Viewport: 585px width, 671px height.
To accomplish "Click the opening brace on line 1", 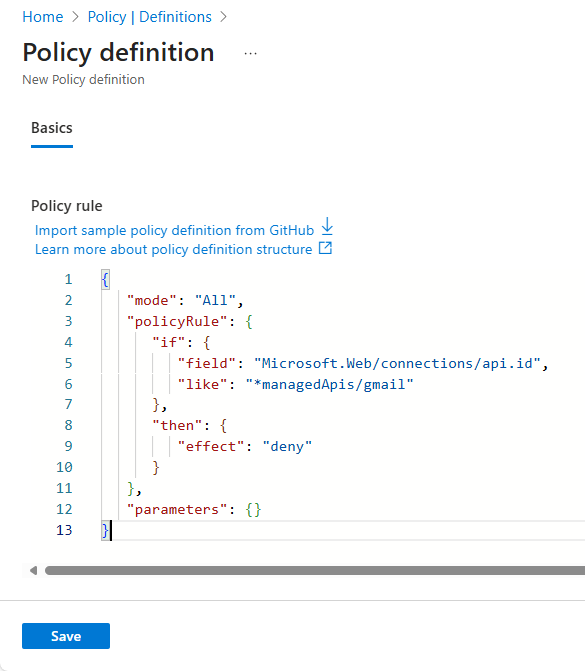I will click(x=105, y=279).
